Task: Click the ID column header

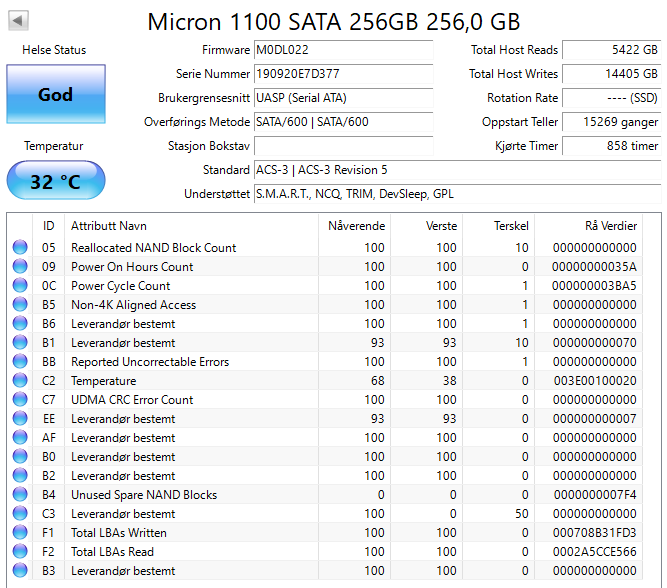Action: pyautogui.click(x=48, y=225)
